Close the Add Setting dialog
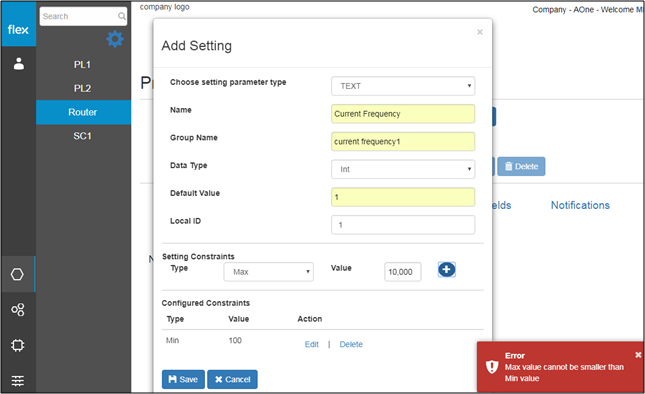The width and height of the screenshot is (645, 394). (480, 32)
